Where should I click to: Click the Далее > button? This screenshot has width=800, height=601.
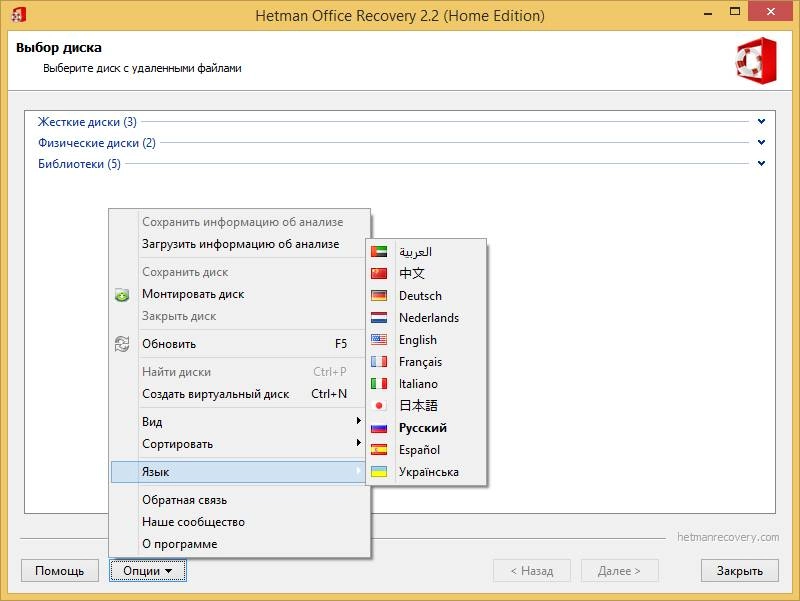[619, 570]
